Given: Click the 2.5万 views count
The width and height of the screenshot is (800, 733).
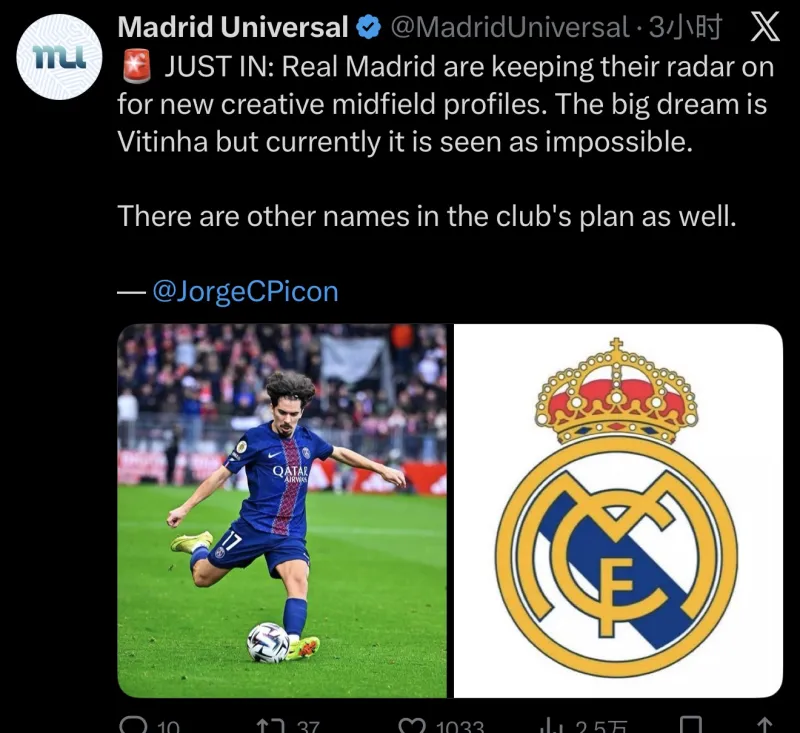Looking at the screenshot, I should click(x=601, y=726).
